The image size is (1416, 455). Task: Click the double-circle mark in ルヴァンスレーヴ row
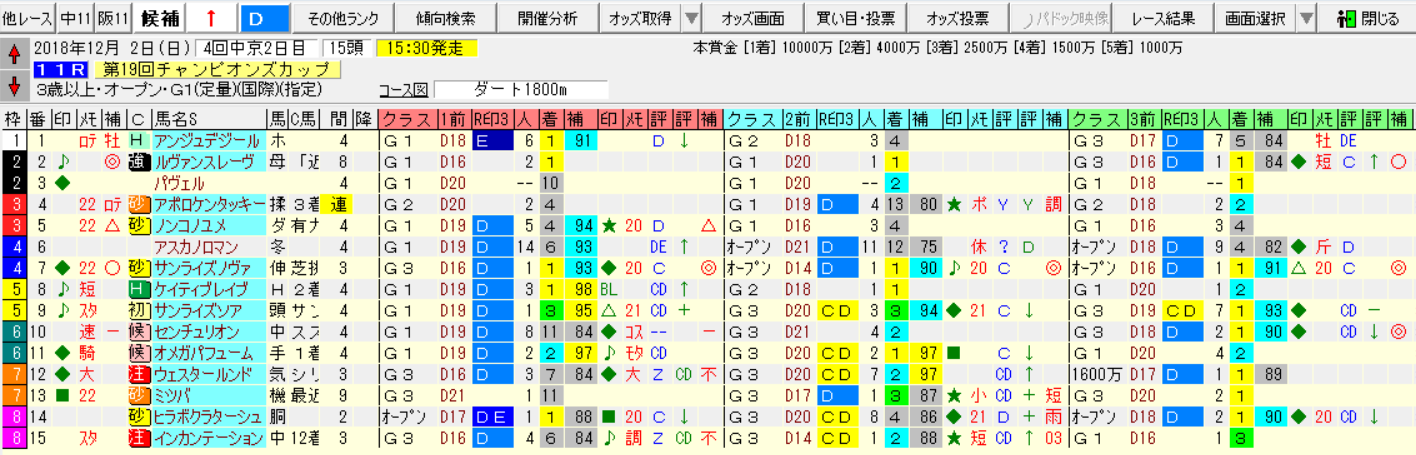point(113,161)
